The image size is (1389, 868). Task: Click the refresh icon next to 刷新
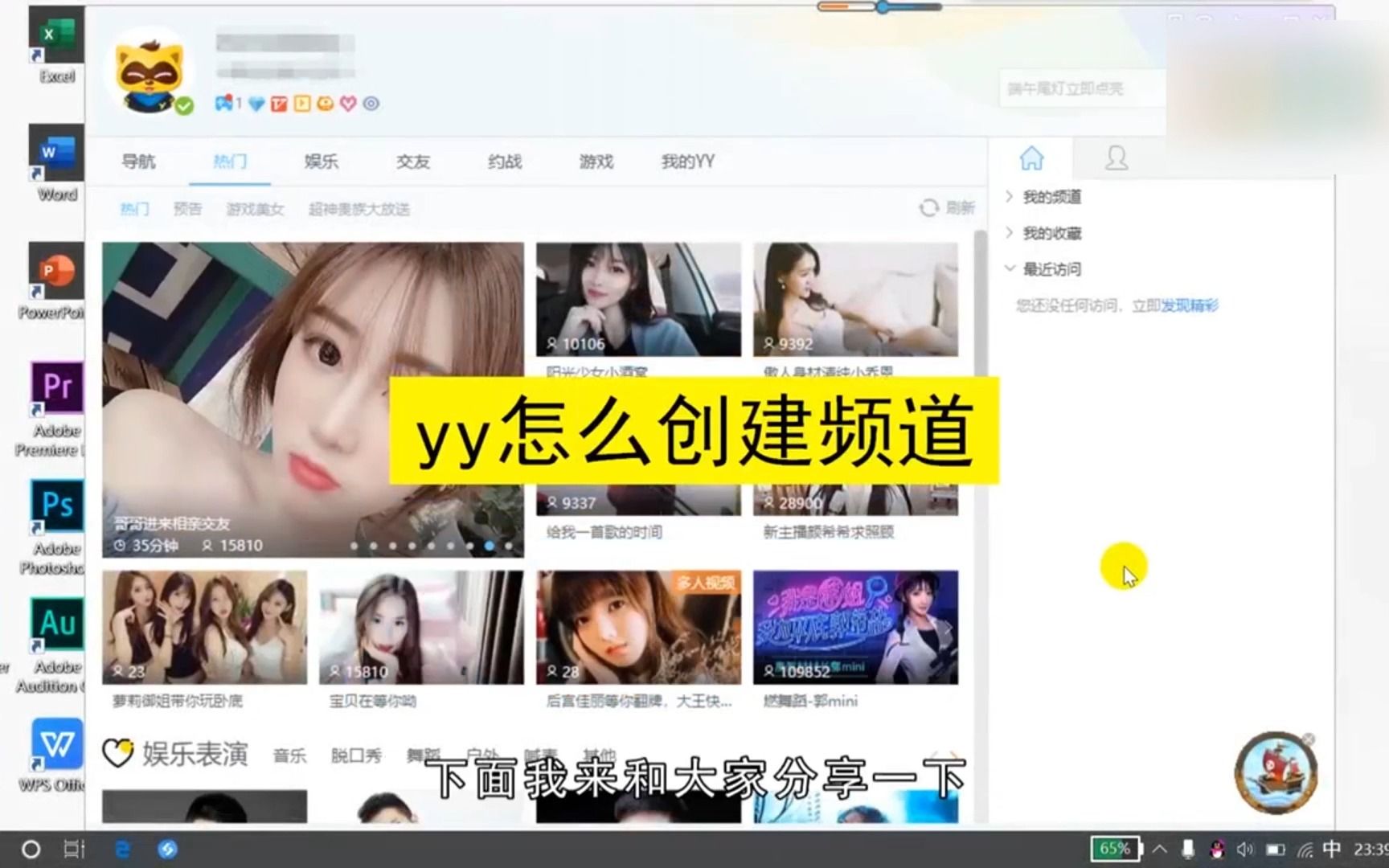pos(928,208)
